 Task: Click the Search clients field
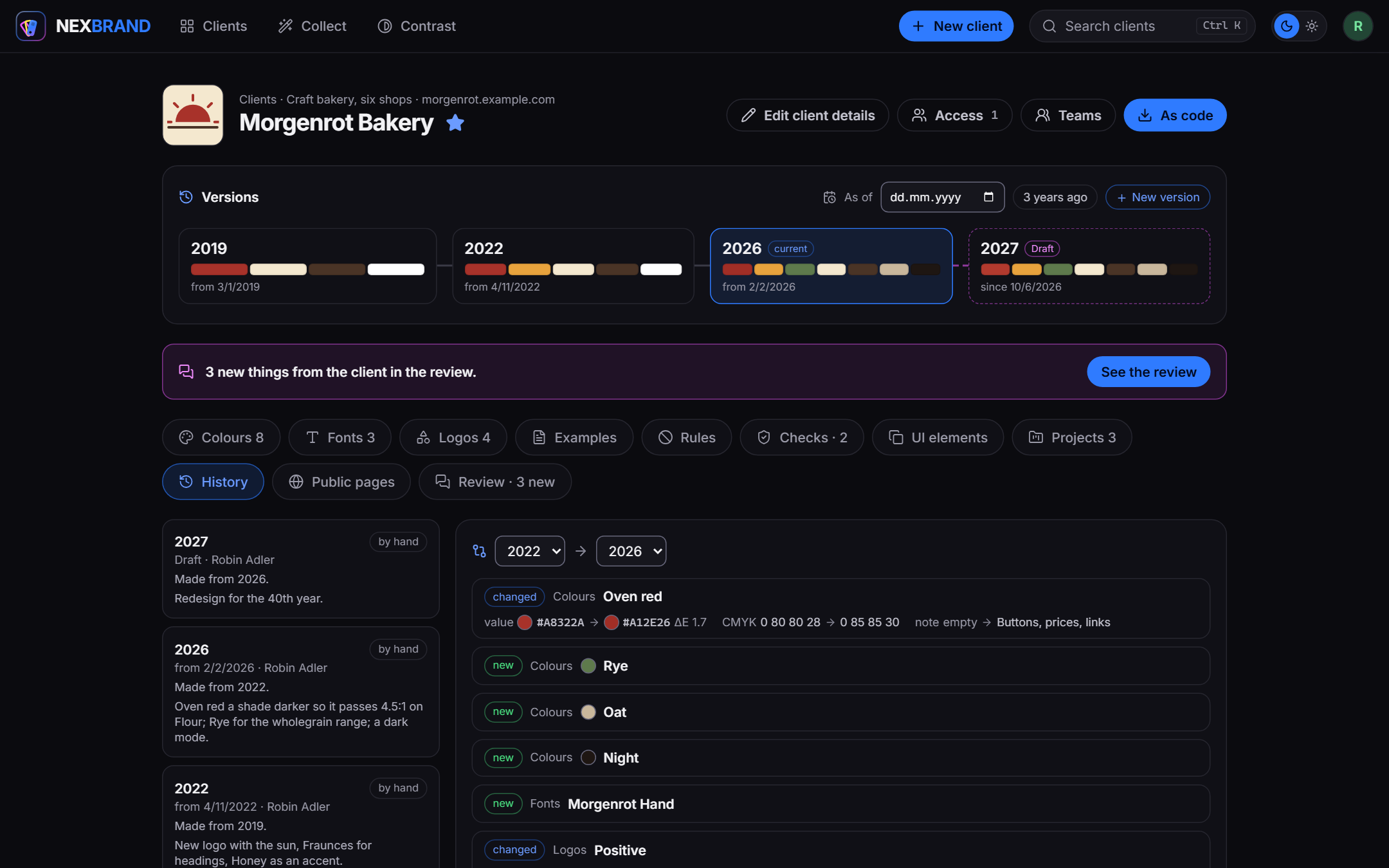coord(1142,26)
